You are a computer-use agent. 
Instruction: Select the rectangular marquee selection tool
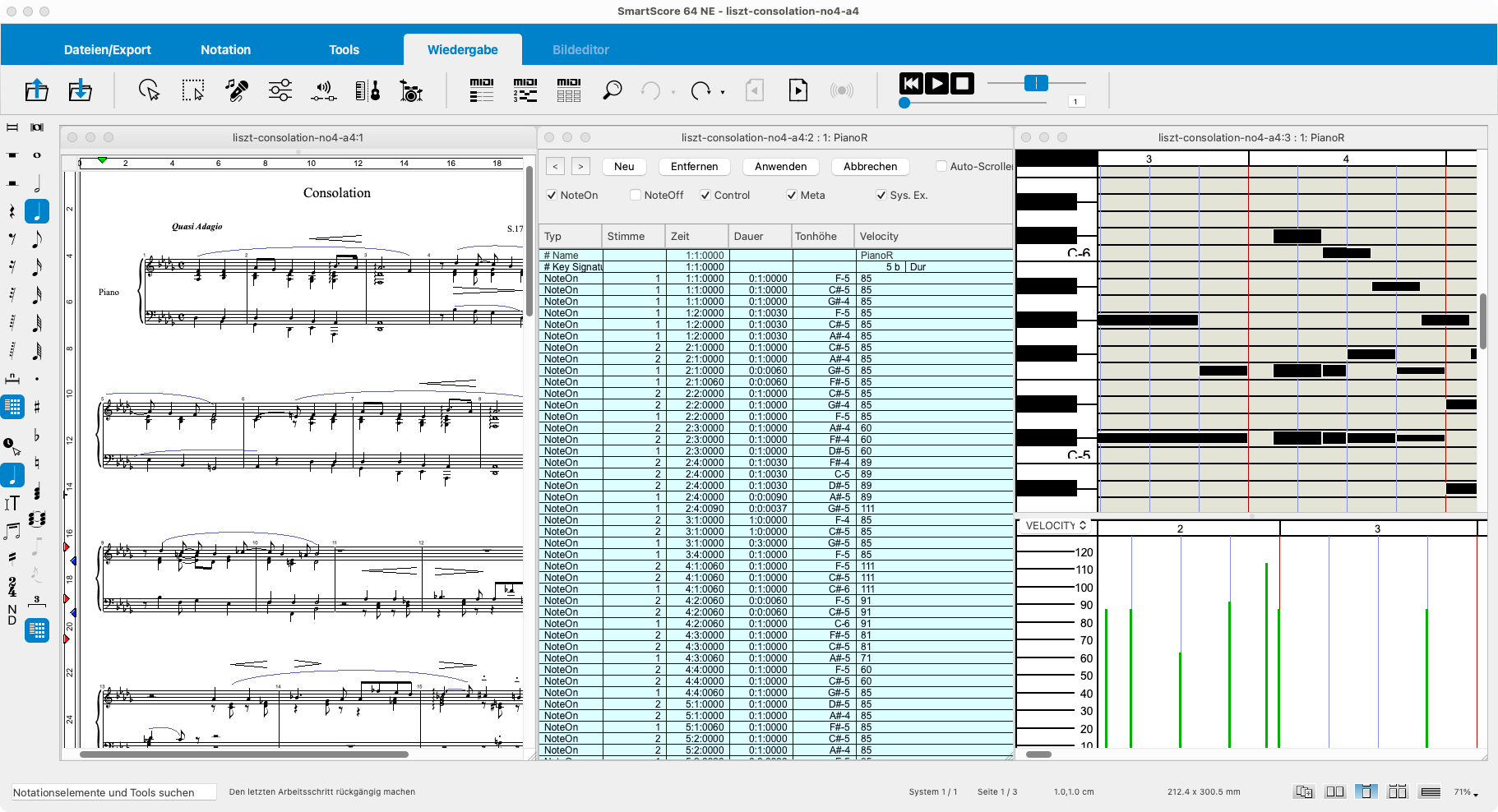tap(193, 90)
